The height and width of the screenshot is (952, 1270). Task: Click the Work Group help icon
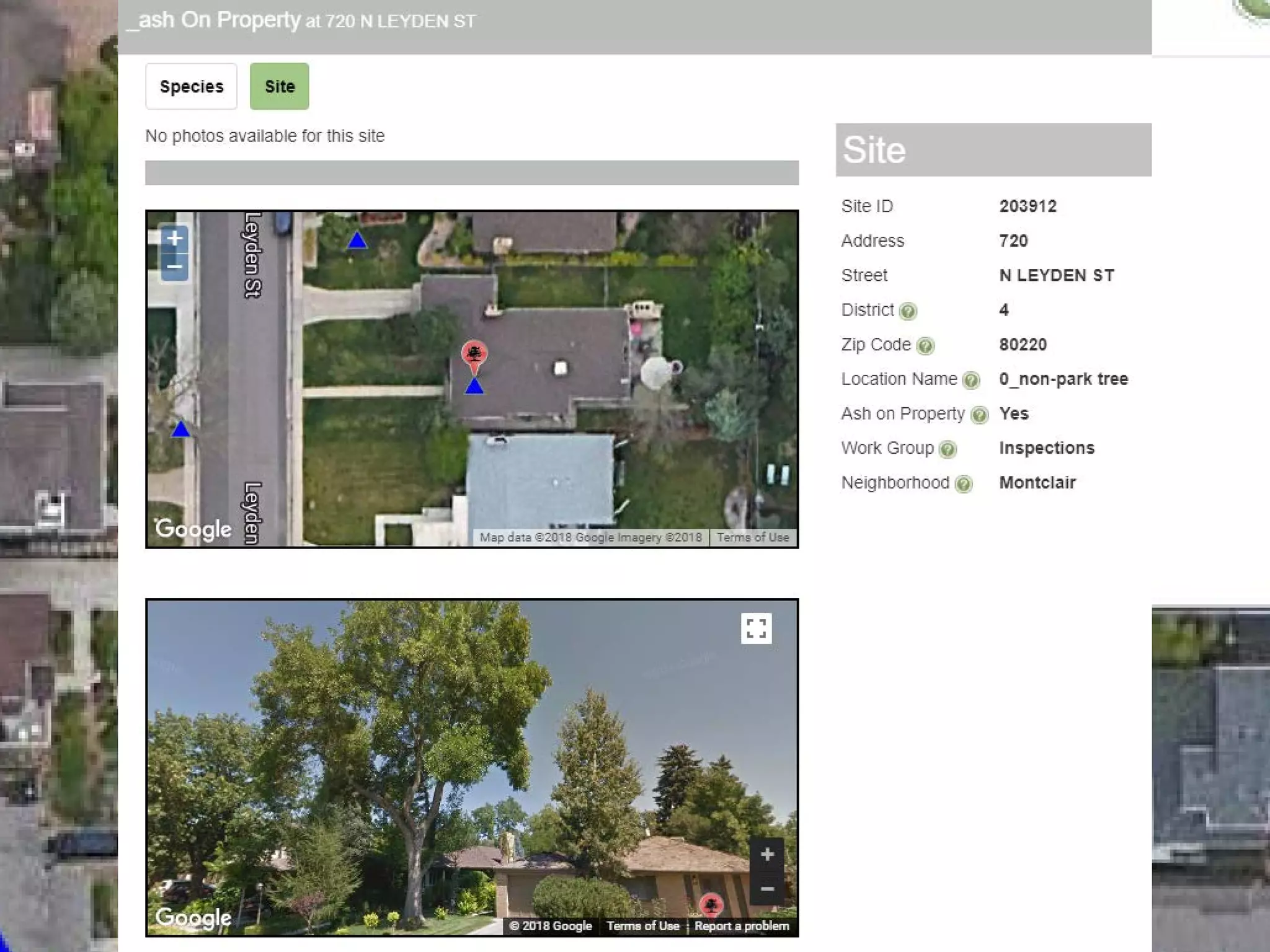point(948,449)
